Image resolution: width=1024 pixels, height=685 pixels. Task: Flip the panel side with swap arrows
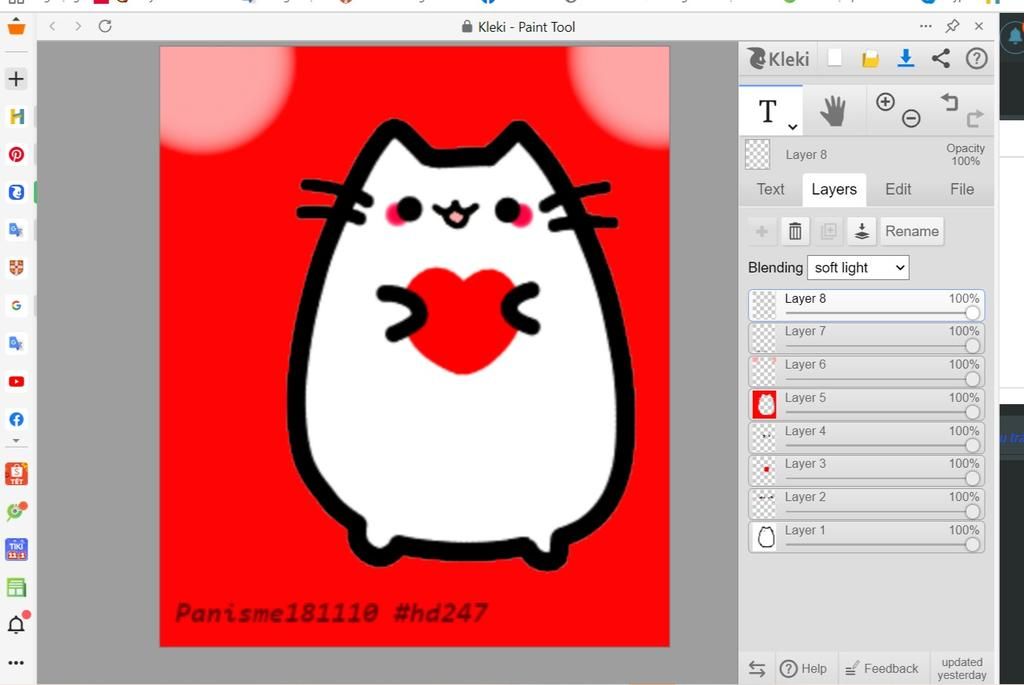pos(757,669)
